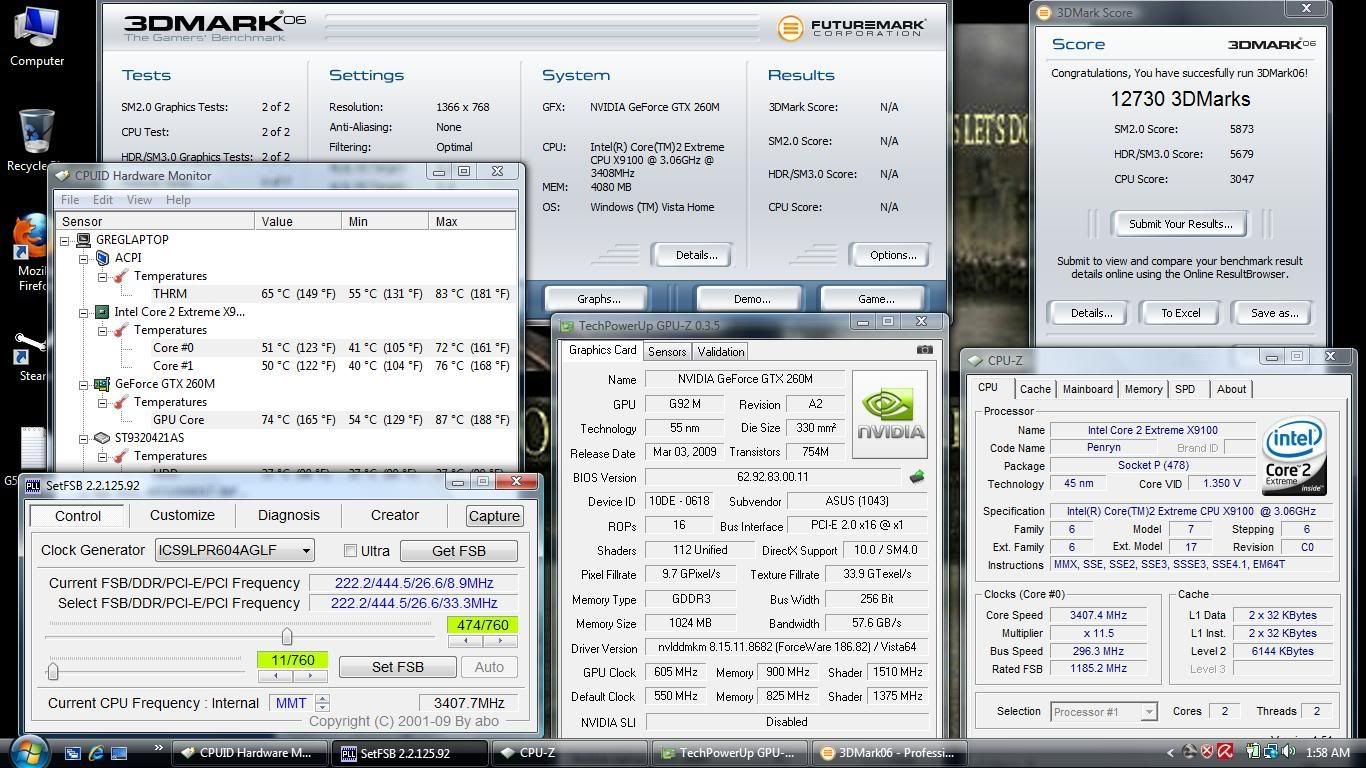Click the GPU-Z screenshot camera icon
Image resolution: width=1366 pixels, height=768 pixels.
[924, 350]
